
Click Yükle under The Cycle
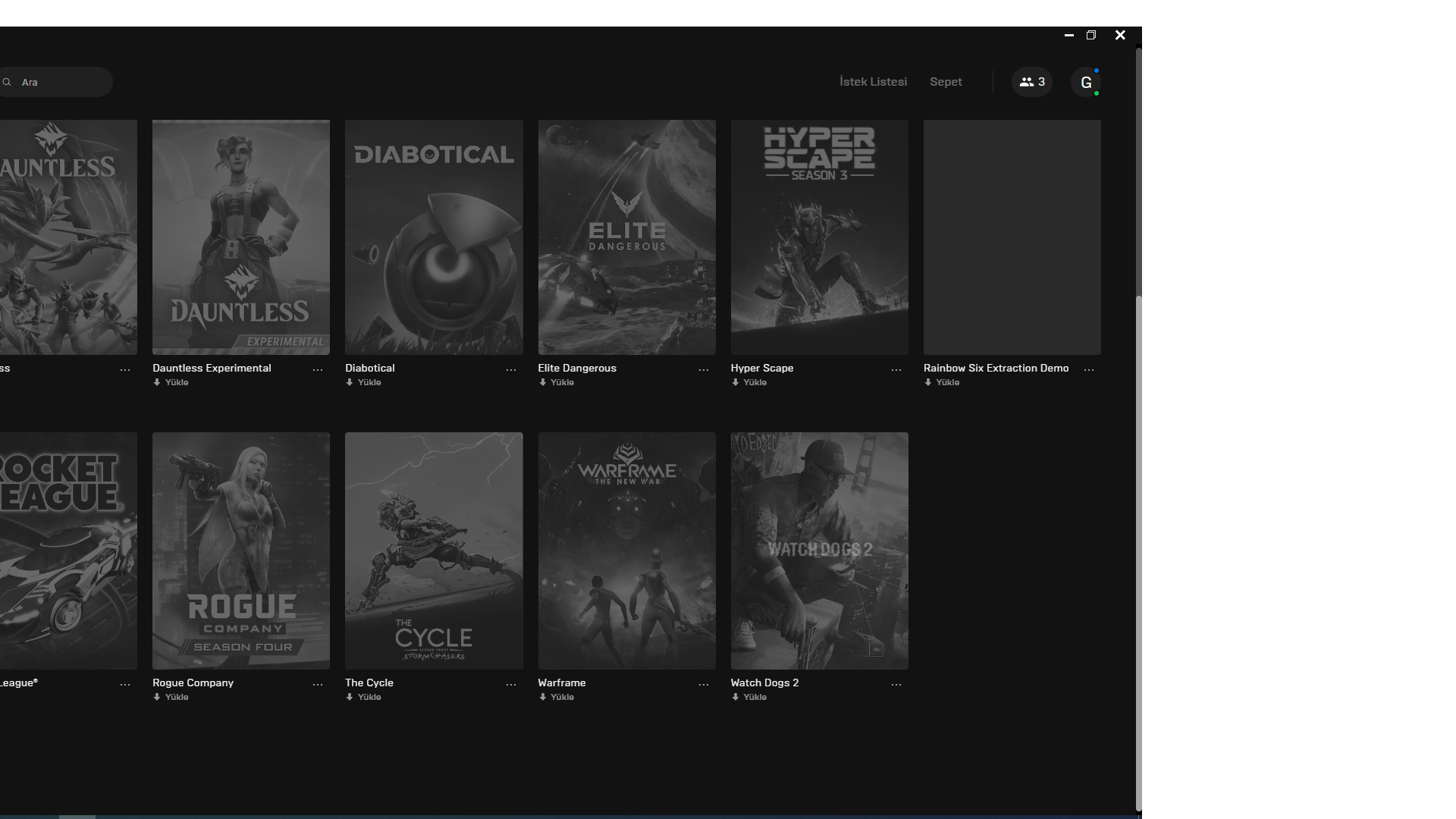pyautogui.click(x=363, y=697)
